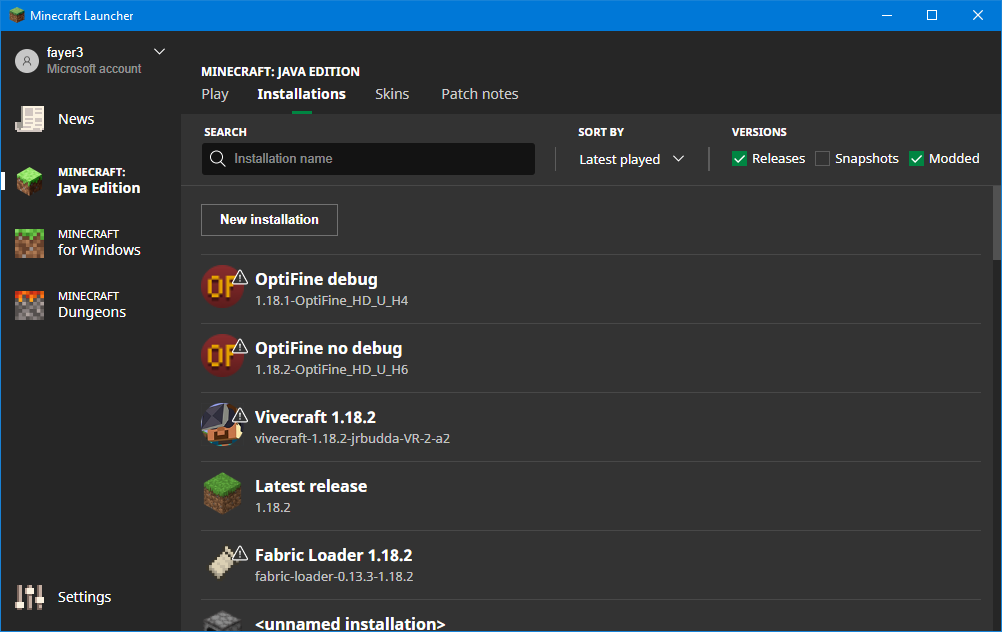Click the New installation button
1002x632 pixels.
pyautogui.click(x=269, y=220)
